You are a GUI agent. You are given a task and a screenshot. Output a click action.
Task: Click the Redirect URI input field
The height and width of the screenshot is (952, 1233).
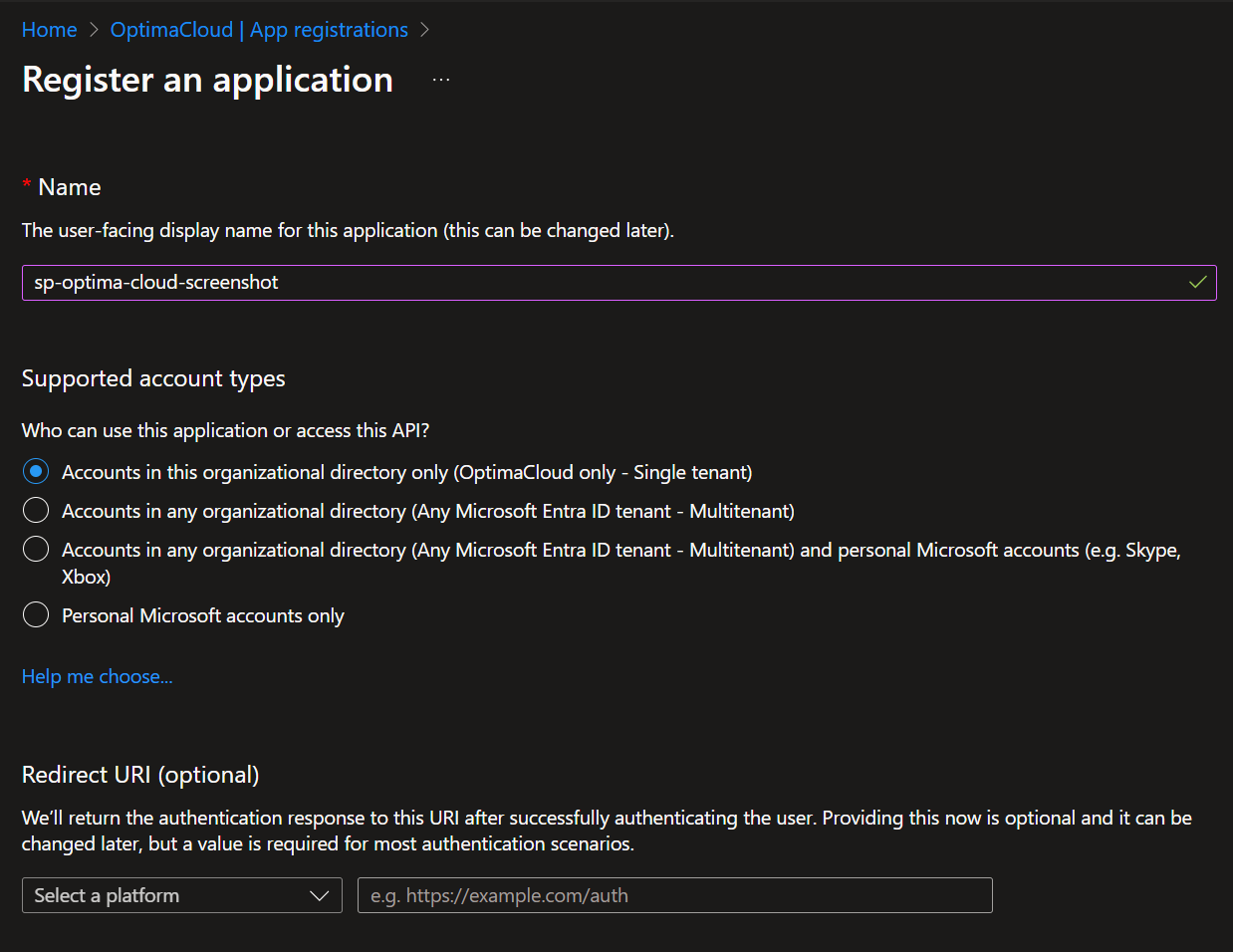(x=675, y=895)
